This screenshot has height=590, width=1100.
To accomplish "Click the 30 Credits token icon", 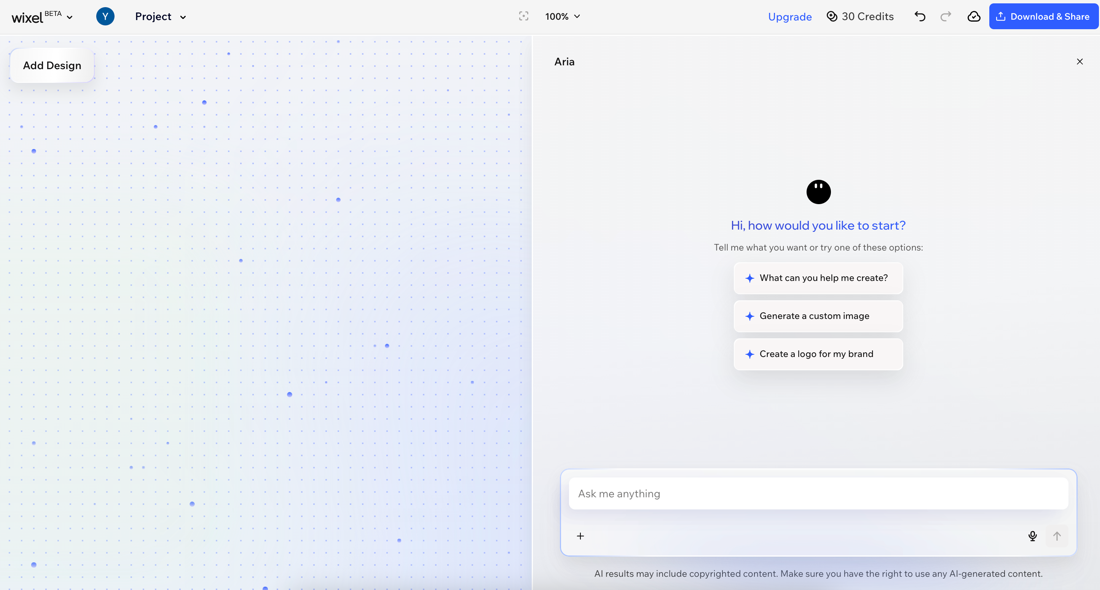I will coord(830,16).
